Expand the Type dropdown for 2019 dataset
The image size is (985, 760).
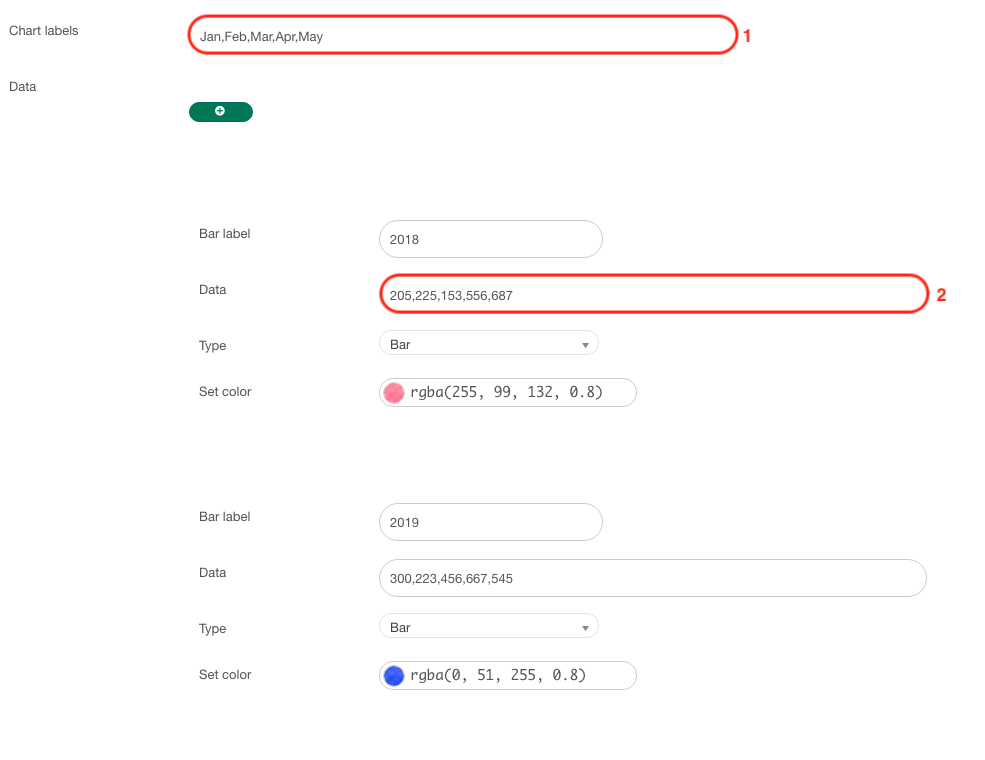tap(489, 627)
